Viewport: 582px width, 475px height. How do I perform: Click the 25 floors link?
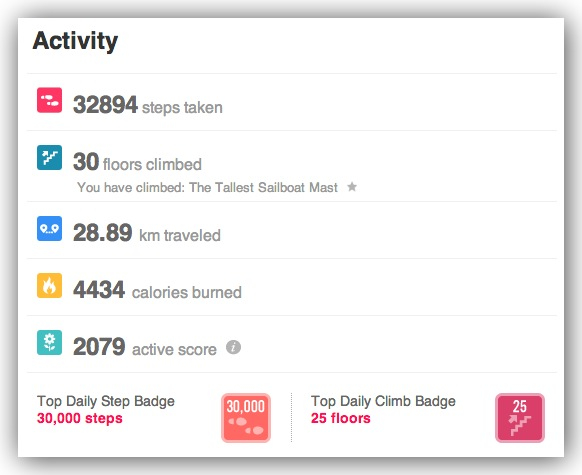click(340, 418)
